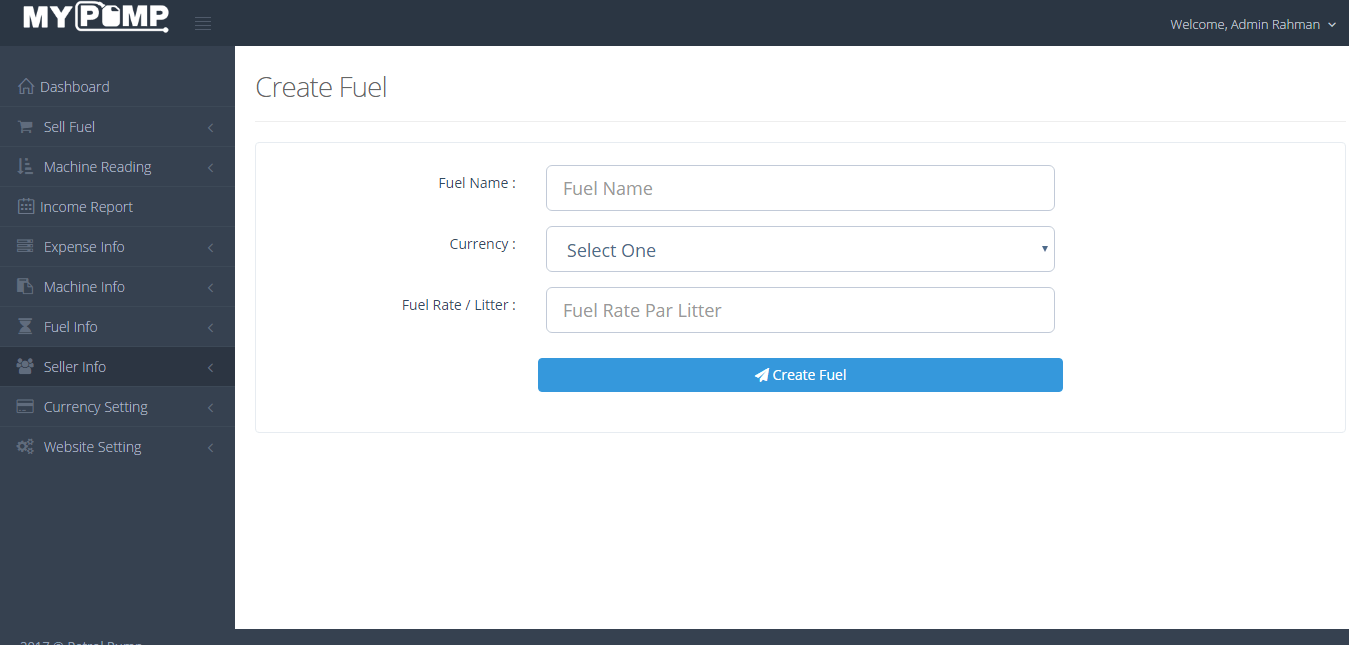Click the Income Report calendar icon
1349x645 pixels.
[x=24, y=206]
